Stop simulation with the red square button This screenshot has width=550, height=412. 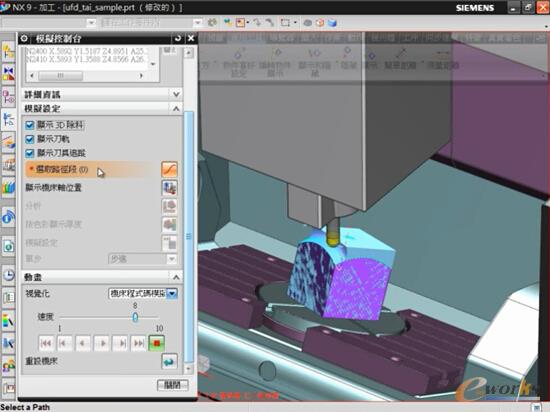[157, 343]
